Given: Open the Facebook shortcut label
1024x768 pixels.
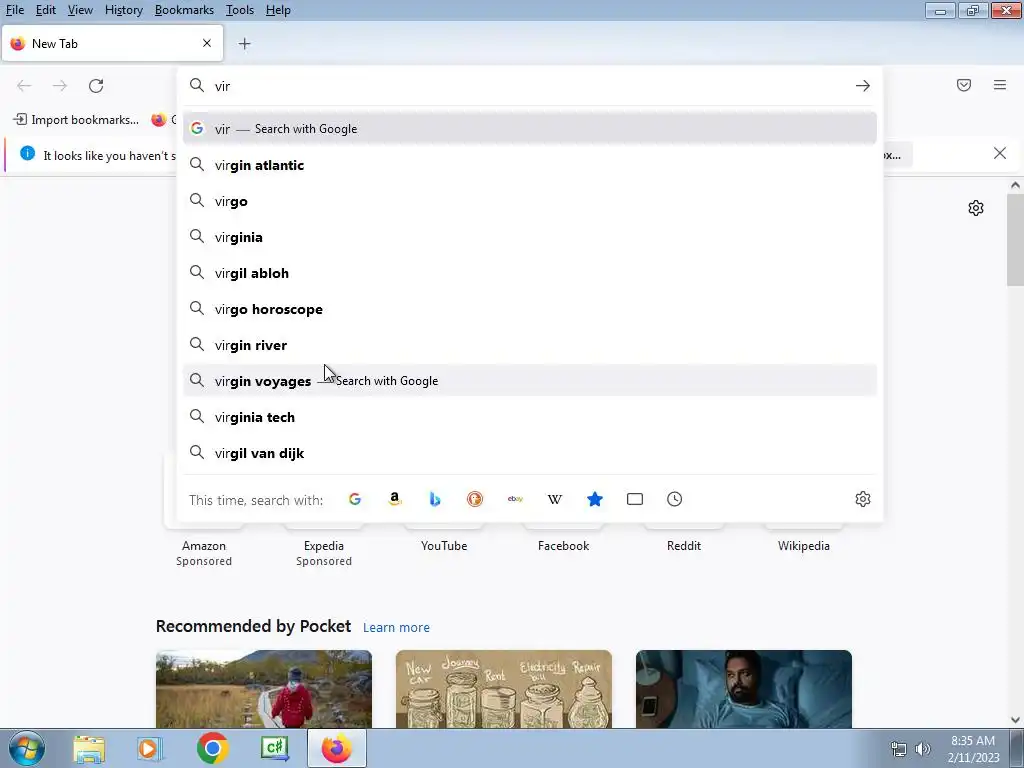Looking at the screenshot, I should point(564,546).
